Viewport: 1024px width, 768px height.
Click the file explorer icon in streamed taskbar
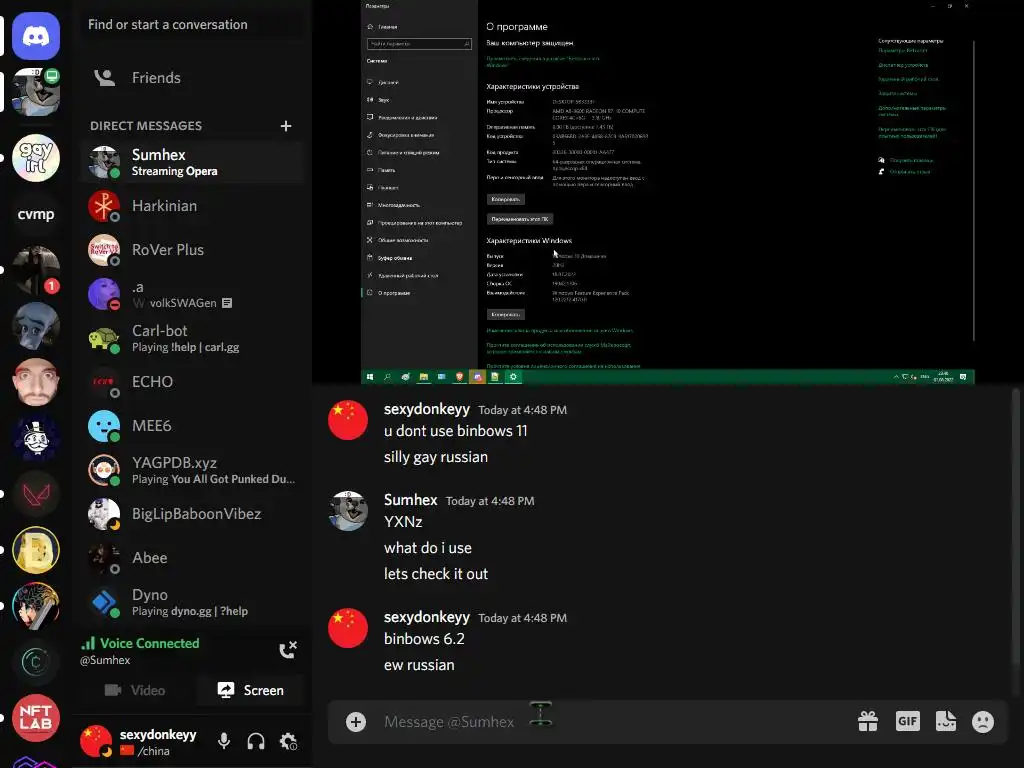[x=424, y=377]
